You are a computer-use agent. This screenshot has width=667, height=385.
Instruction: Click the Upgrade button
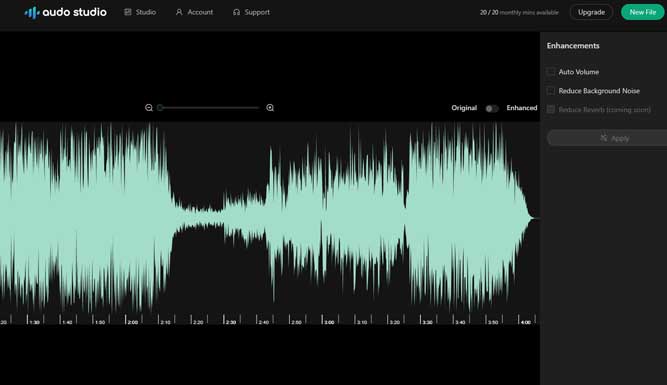tap(591, 12)
